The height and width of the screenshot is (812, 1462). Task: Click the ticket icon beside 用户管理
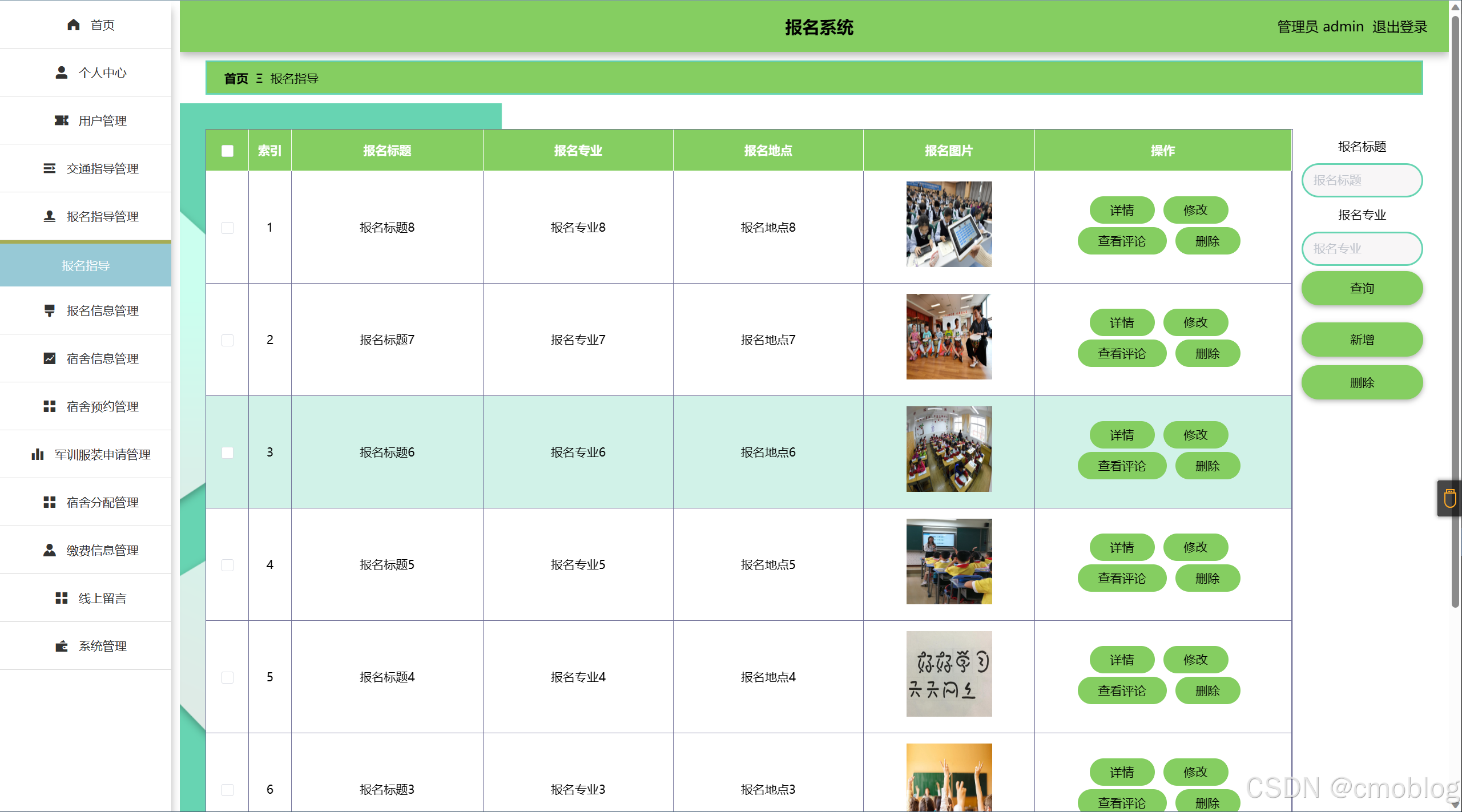[x=61, y=120]
